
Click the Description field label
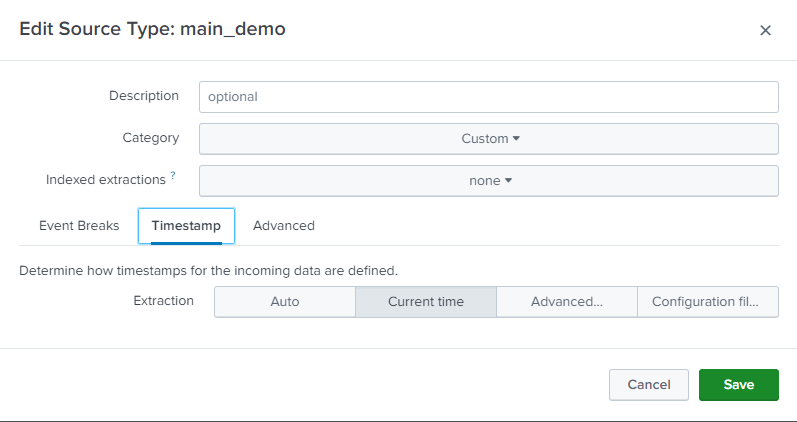143,96
